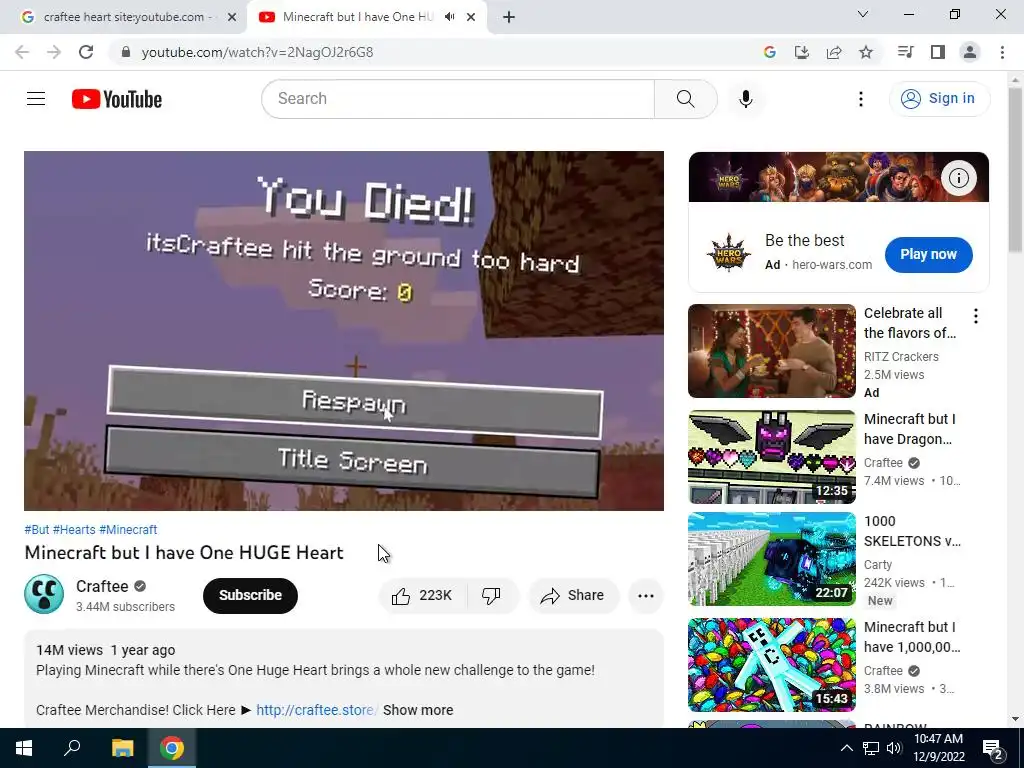Open the #But hashtag link
The height and width of the screenshot is (768, 1024).
[37, 530]
